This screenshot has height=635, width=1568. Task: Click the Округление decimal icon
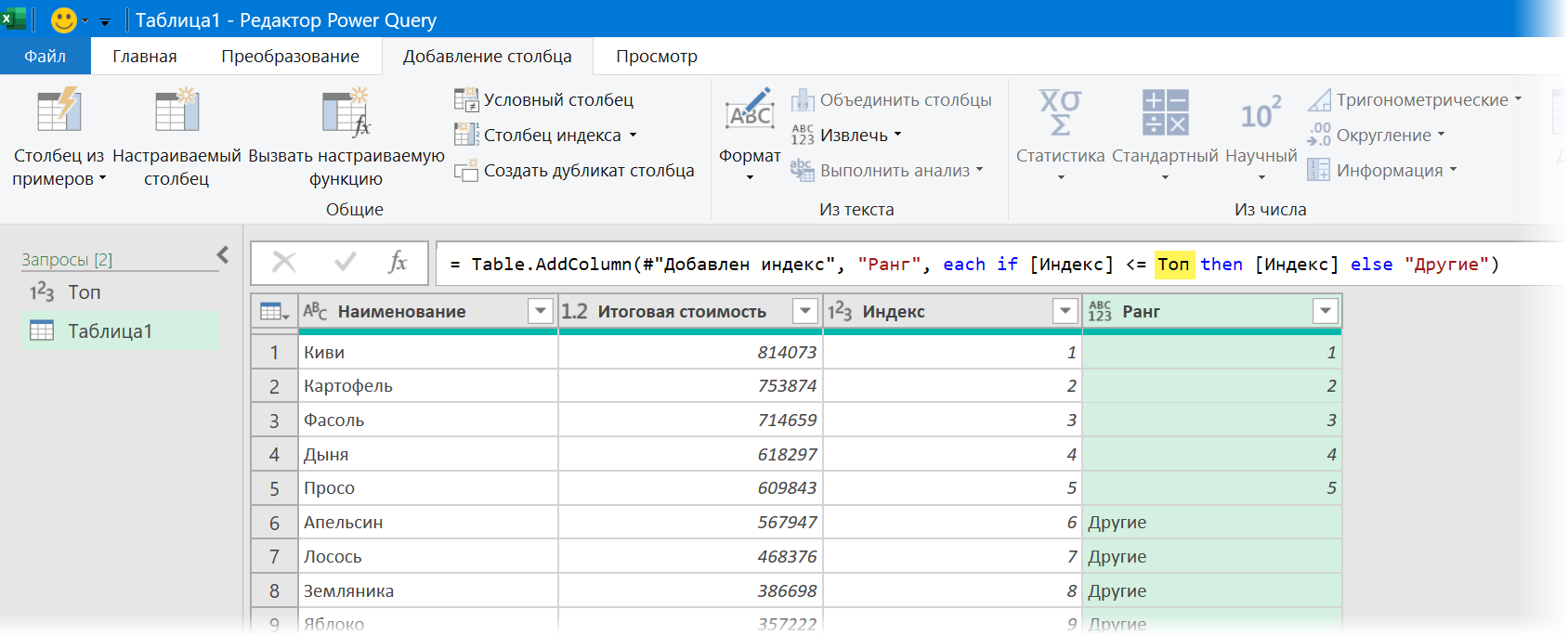(1319, 135)
